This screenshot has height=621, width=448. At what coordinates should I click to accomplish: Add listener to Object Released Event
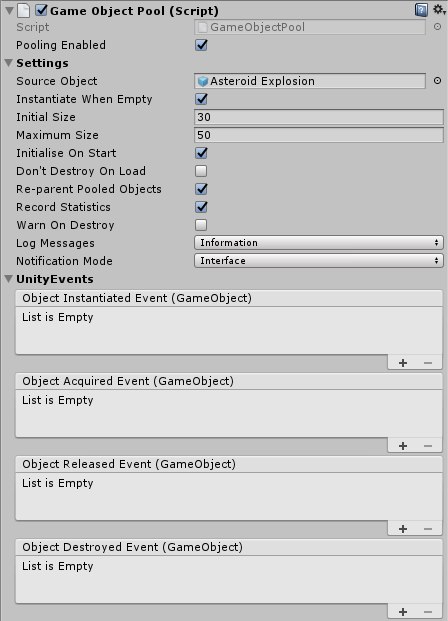(x=403, y=529)
